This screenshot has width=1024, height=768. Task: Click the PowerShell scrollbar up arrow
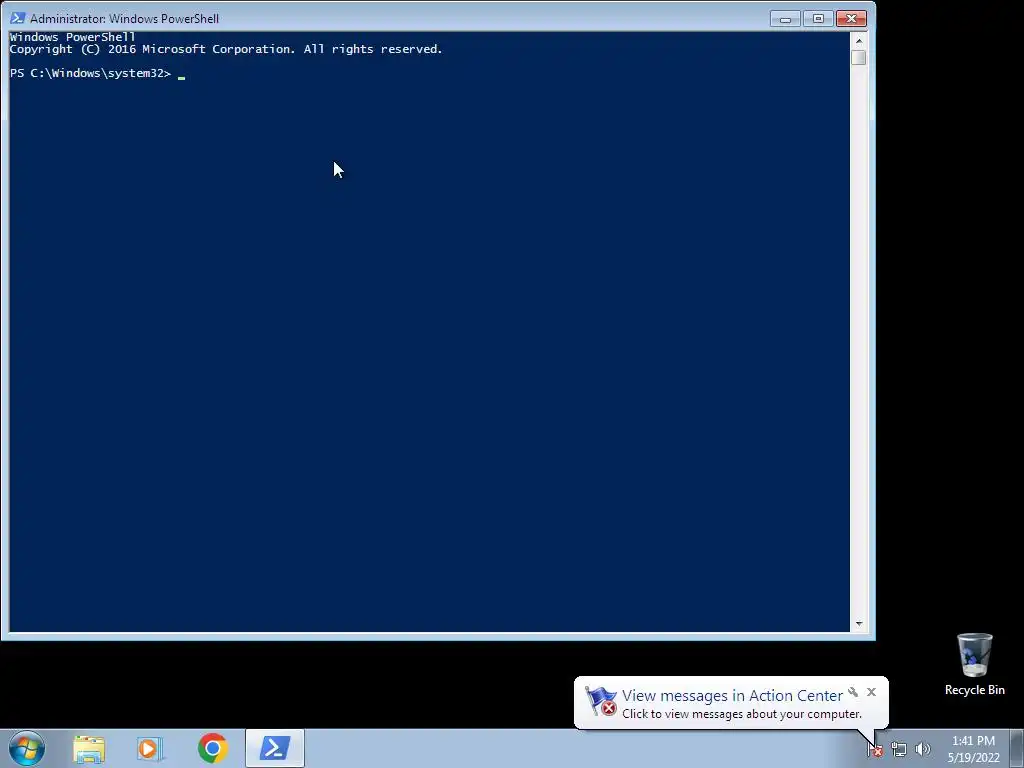point(859,40)
